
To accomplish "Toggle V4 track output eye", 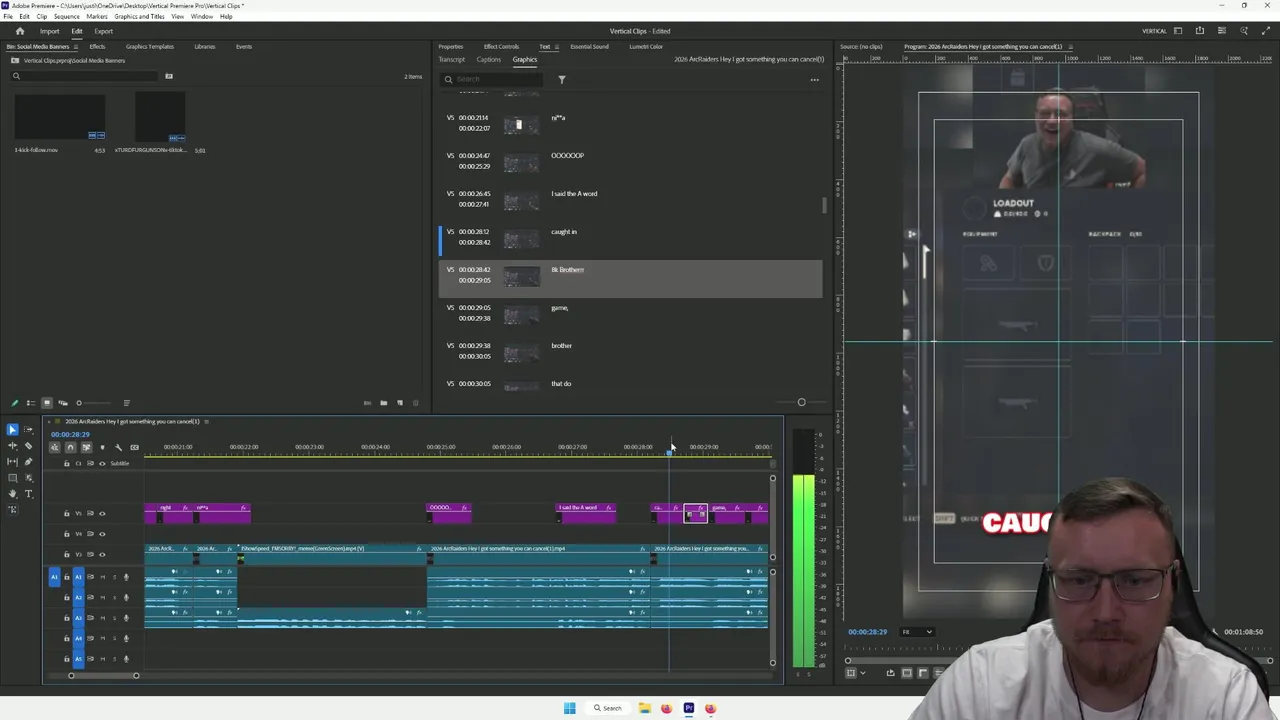I will click(x=101, y=534).
